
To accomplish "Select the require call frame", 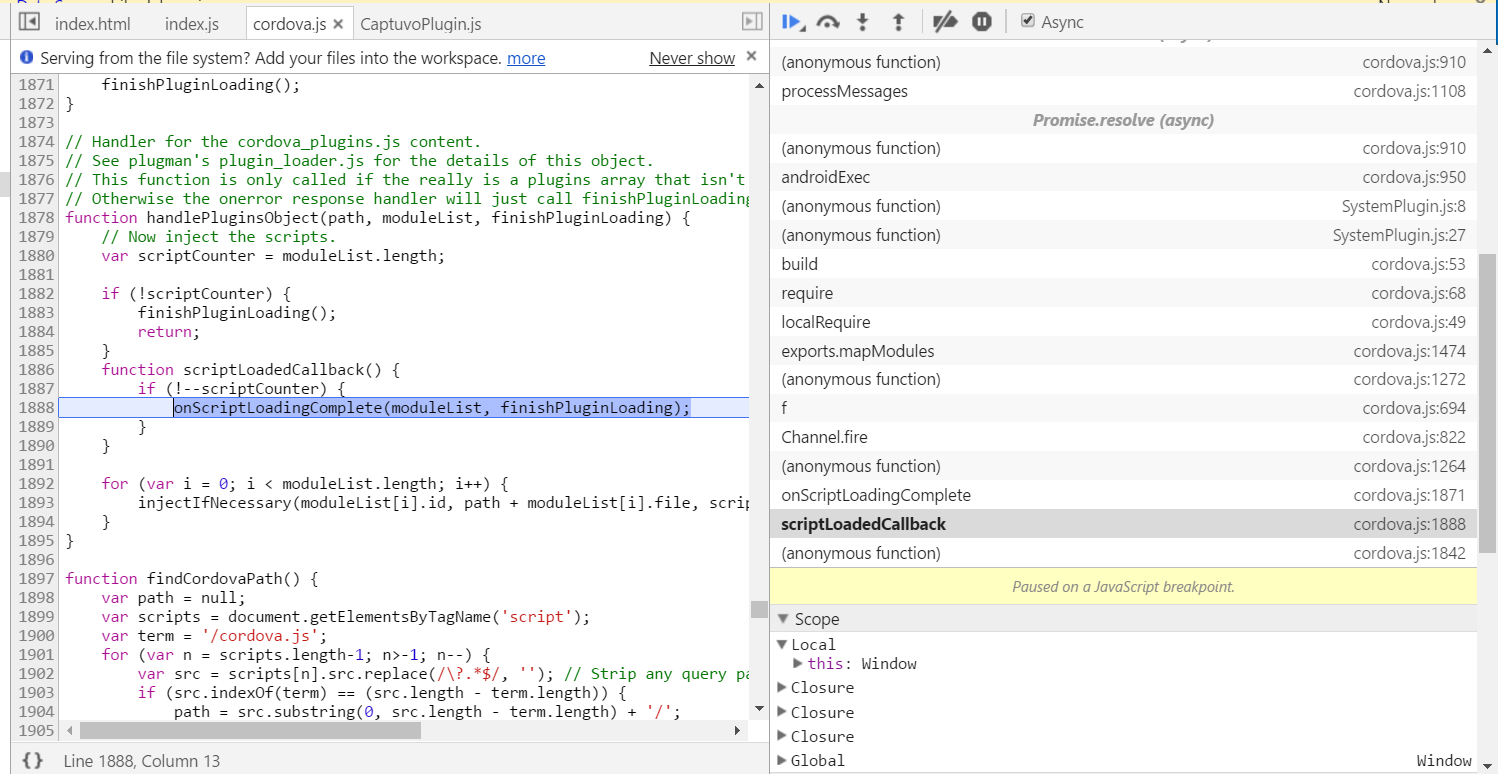I will 1123,293.
